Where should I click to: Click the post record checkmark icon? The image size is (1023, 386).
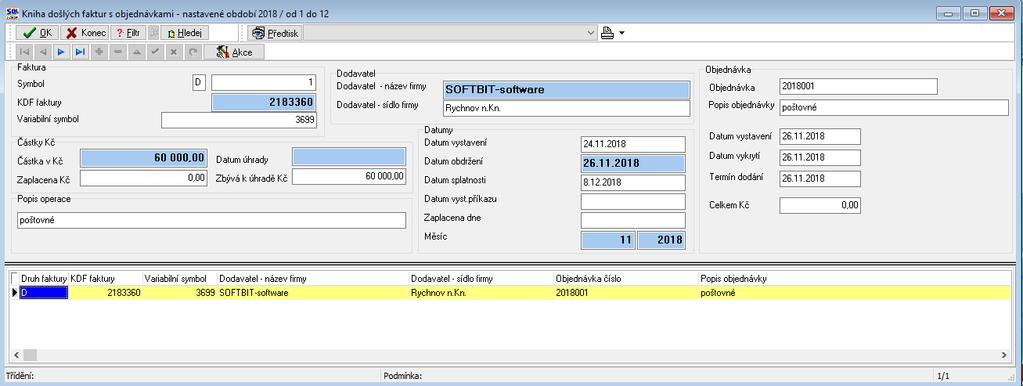tap(155, 52)
